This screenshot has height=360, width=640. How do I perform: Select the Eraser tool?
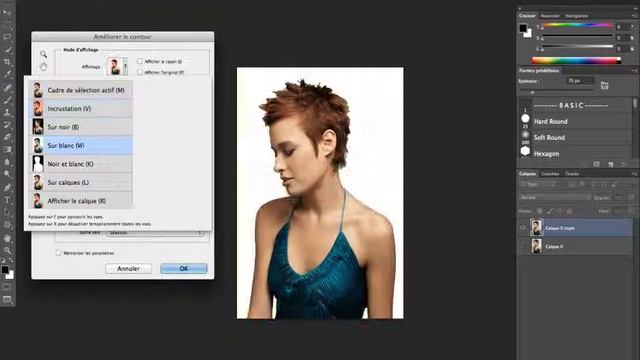coord(7,137)
